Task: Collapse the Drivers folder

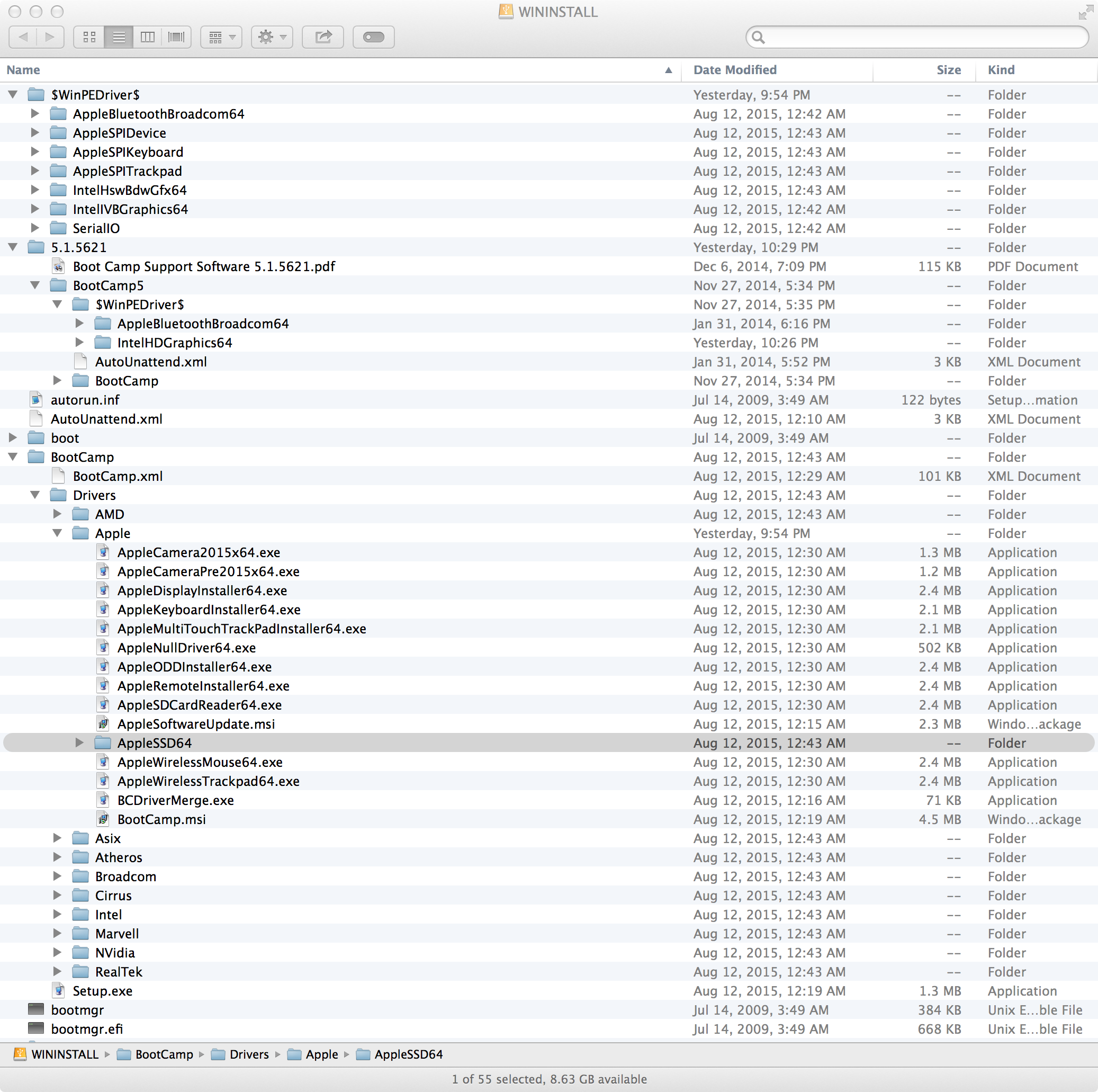Action: click(34, 495)
